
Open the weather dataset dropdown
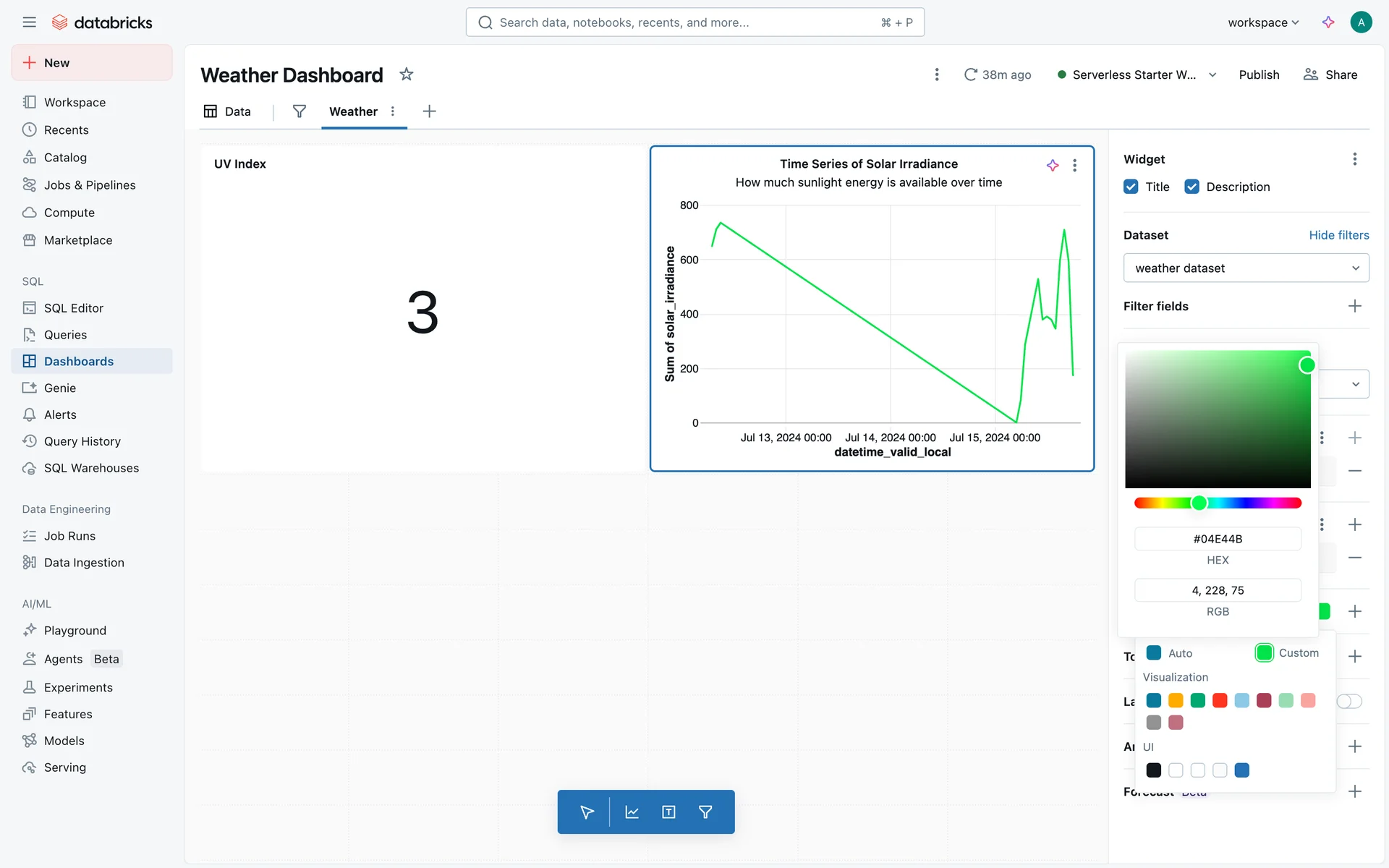(x=1246, y=268)
